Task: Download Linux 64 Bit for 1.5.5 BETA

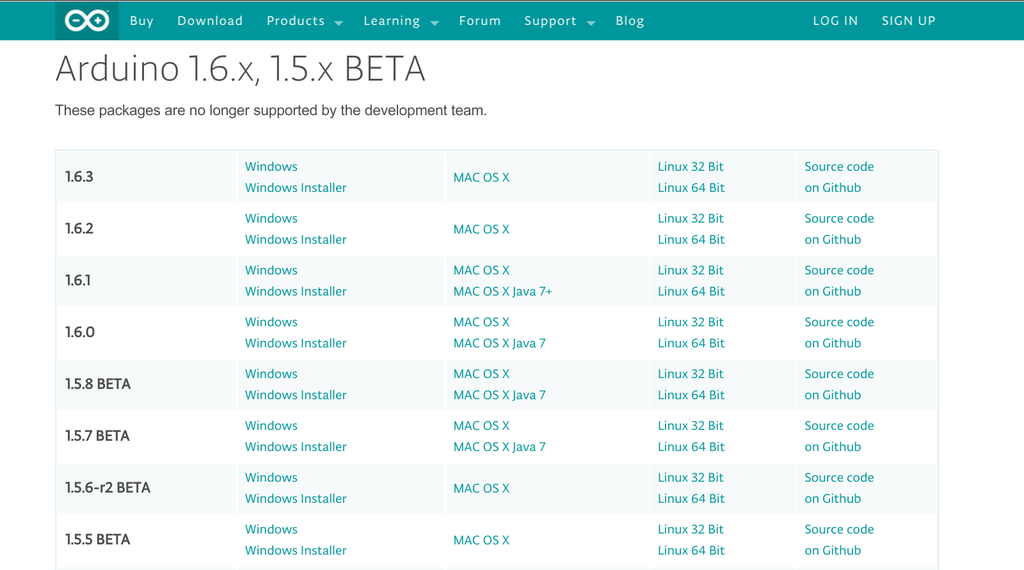Action: 691,550
